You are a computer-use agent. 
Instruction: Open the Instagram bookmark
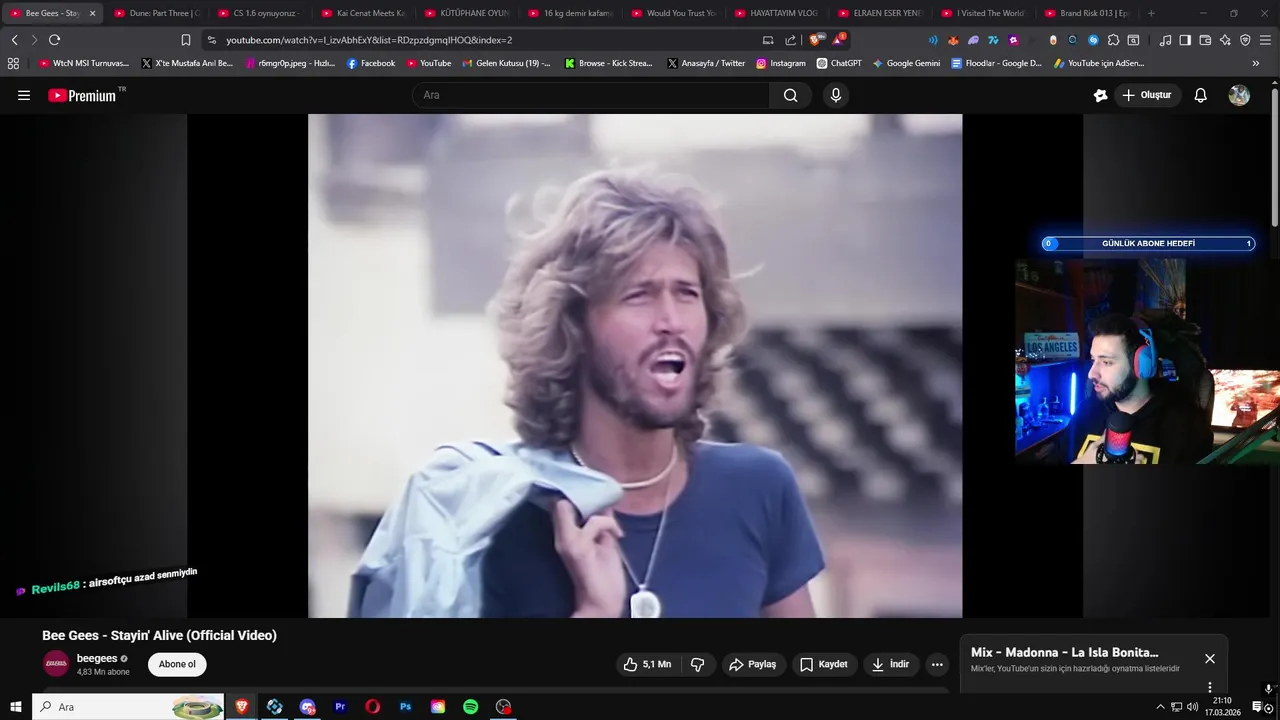pyautogui.click(x=781, y=63)
